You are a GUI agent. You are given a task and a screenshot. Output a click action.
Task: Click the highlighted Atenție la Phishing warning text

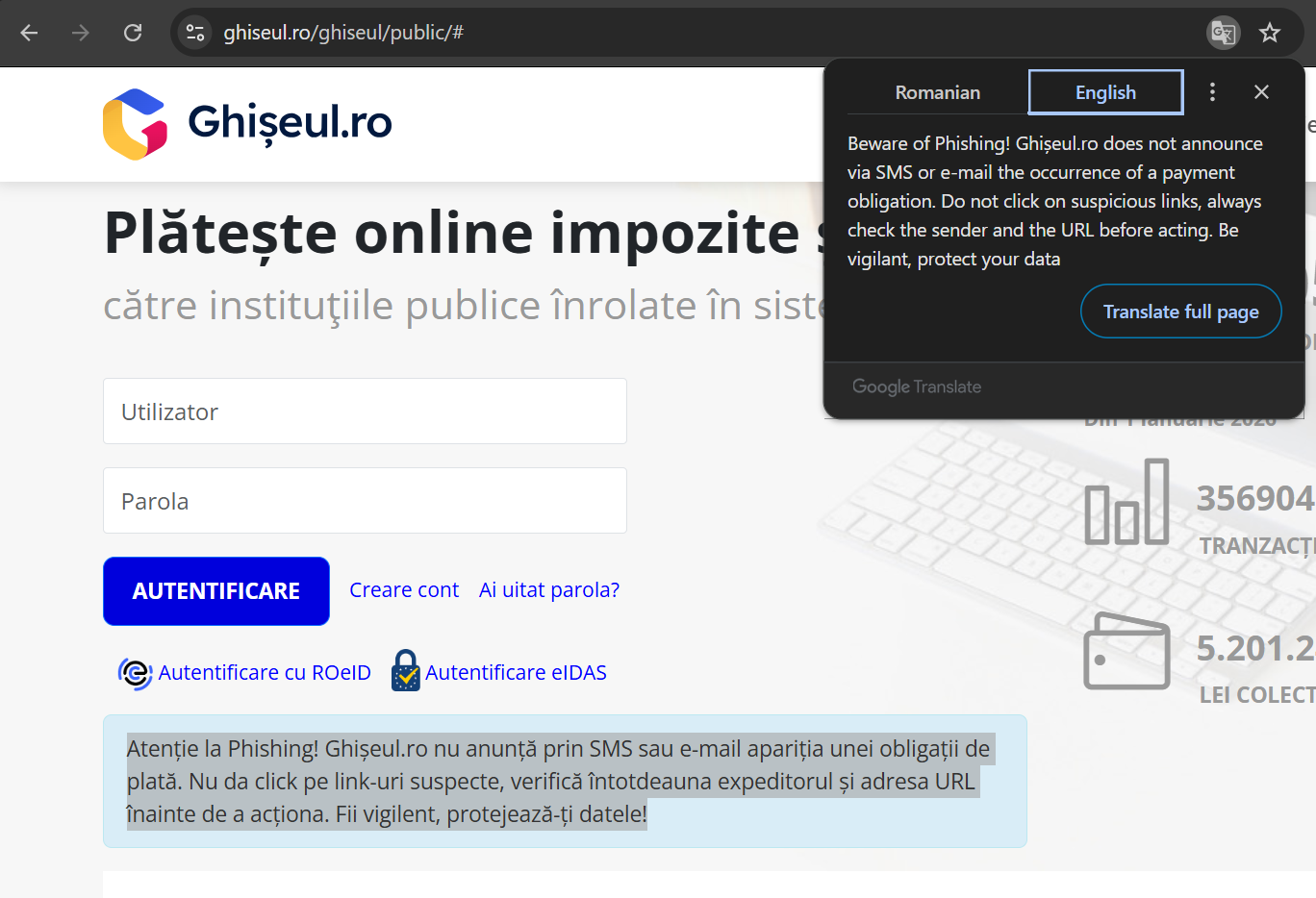(559, 782)
